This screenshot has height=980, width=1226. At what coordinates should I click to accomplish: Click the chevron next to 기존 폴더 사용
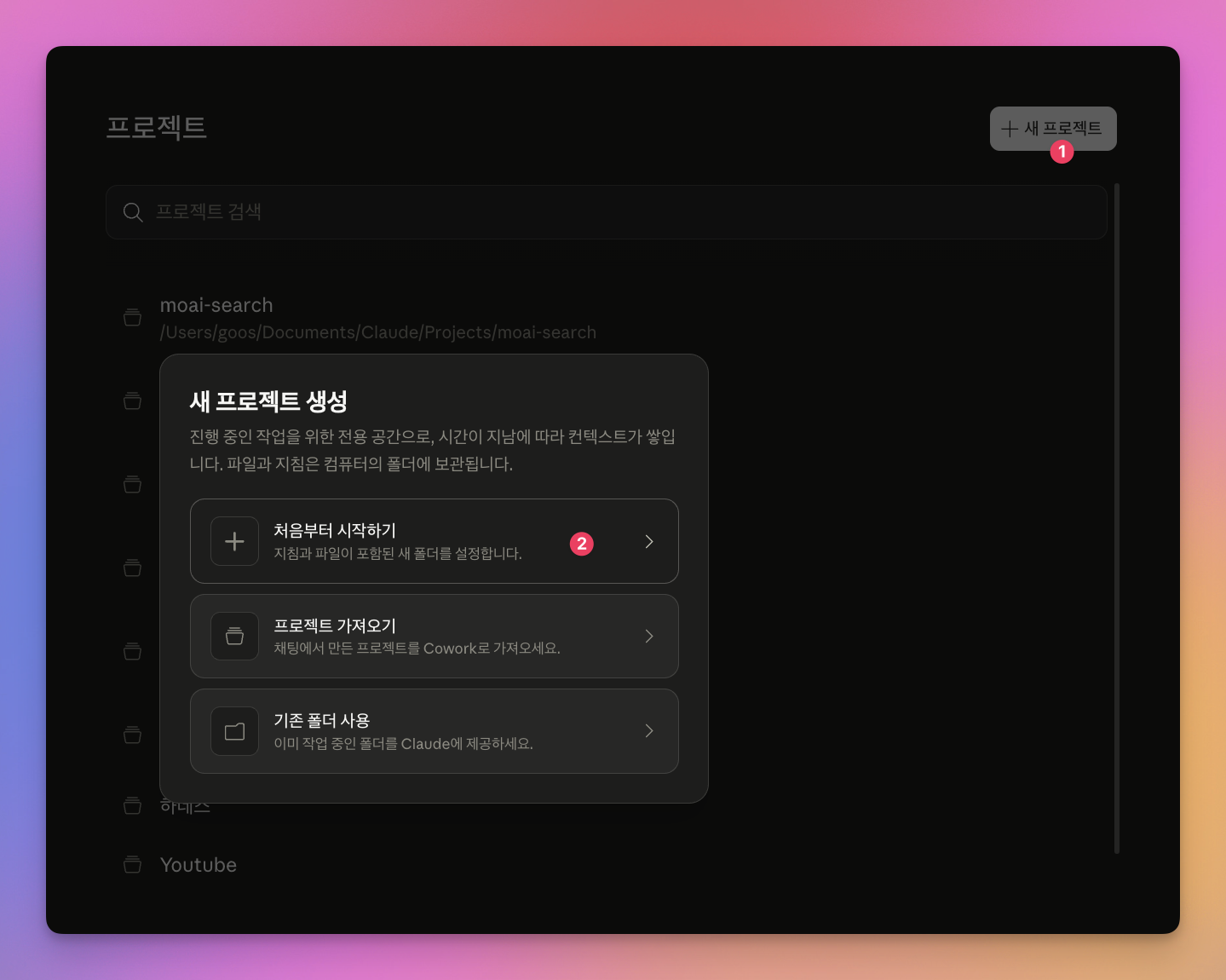[649, 731]
